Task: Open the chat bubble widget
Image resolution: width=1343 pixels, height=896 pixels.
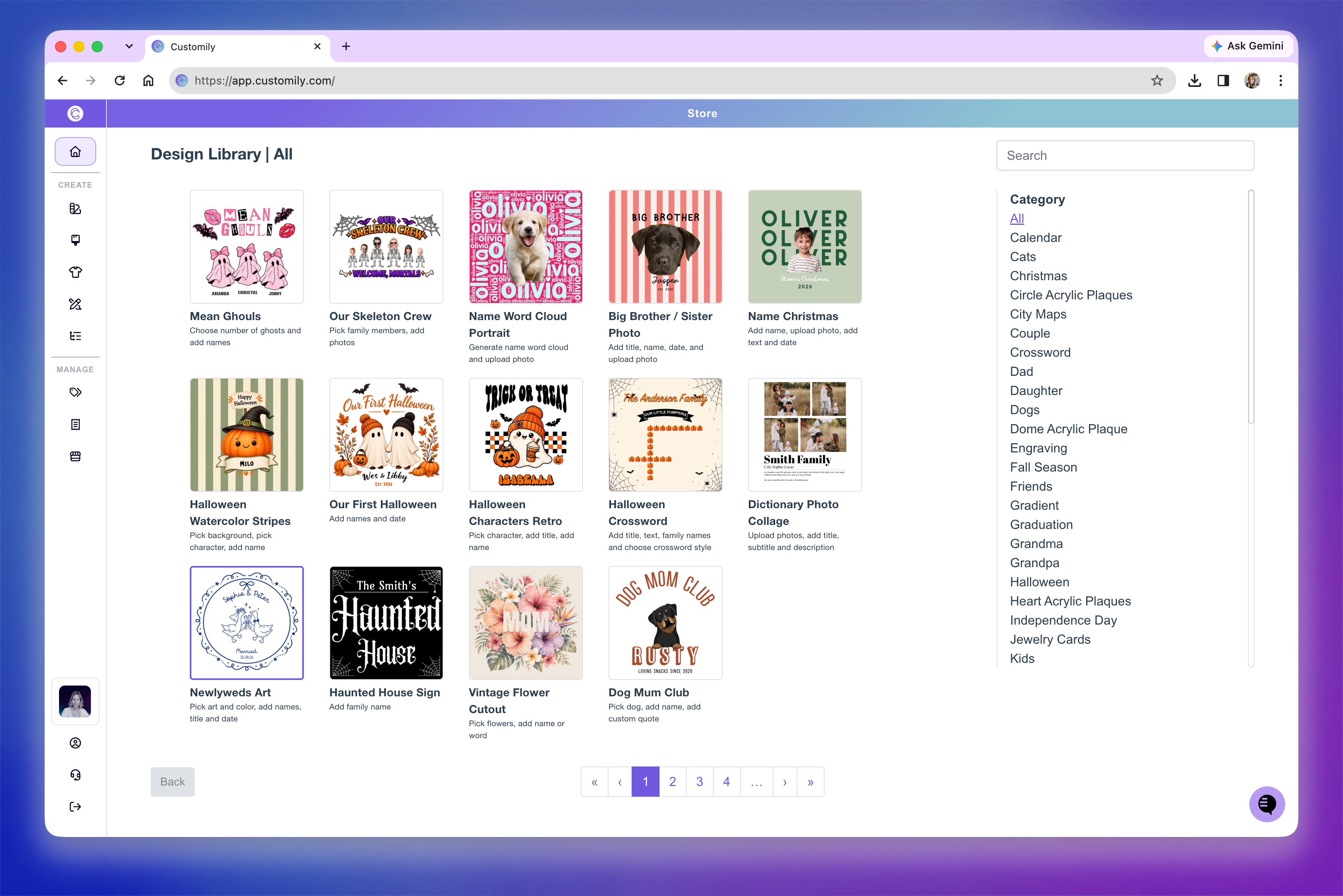Action: click(1266, 805)
